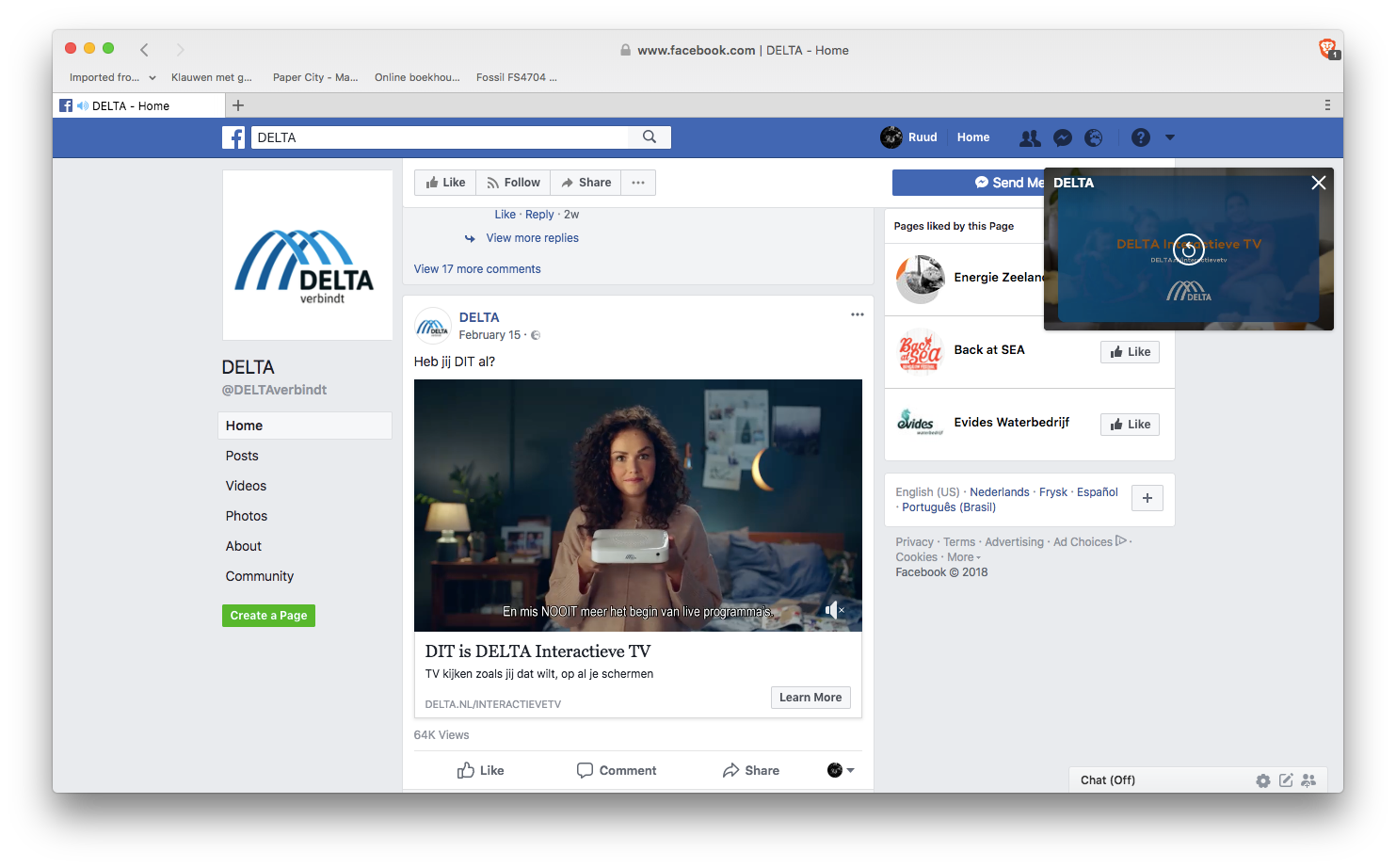Expand bookmarks folder Imported fro... arrow
Viewport: 1396px width, 868px height.
point(152,78)
